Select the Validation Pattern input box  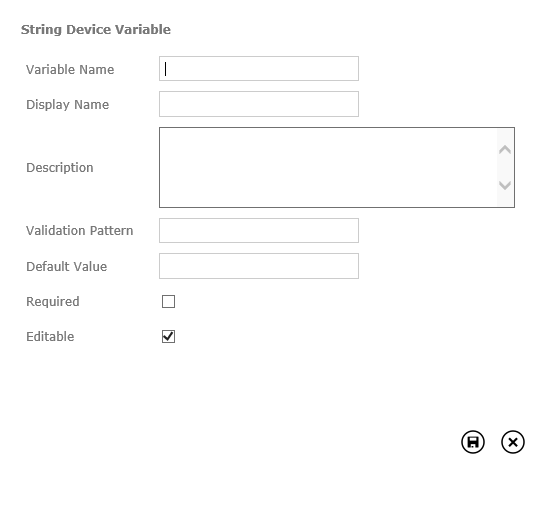click(x=259, y=231)
